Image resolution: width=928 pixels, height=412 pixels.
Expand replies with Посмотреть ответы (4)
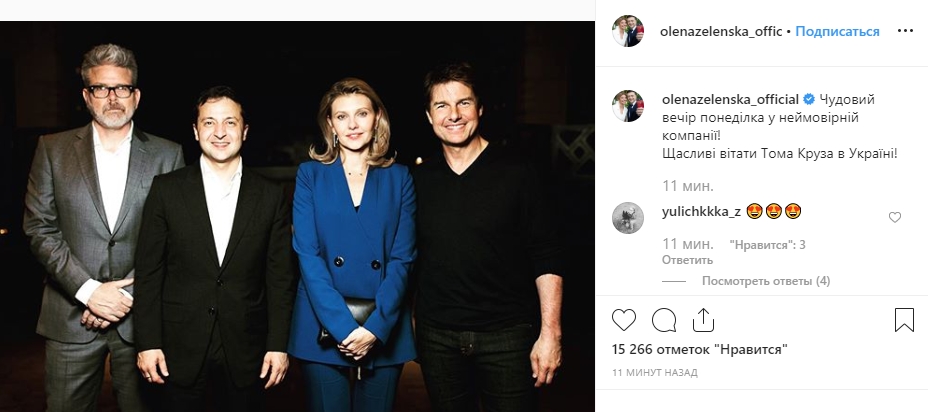(766, 281)
